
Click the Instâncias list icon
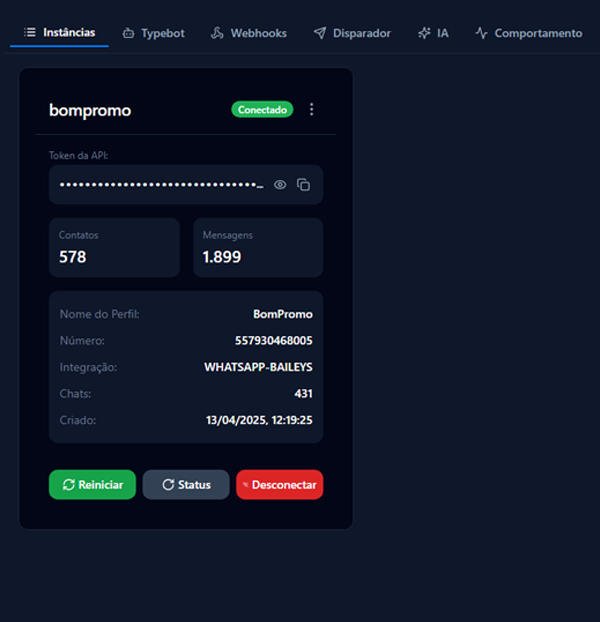[30, 32]
